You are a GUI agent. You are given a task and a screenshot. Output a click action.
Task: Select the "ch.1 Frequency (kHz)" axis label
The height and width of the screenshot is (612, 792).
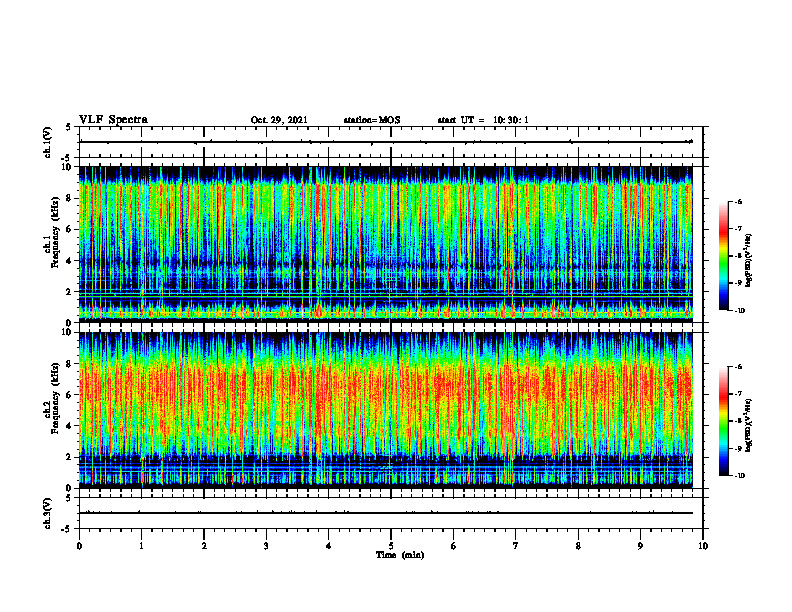pos(54,233)
